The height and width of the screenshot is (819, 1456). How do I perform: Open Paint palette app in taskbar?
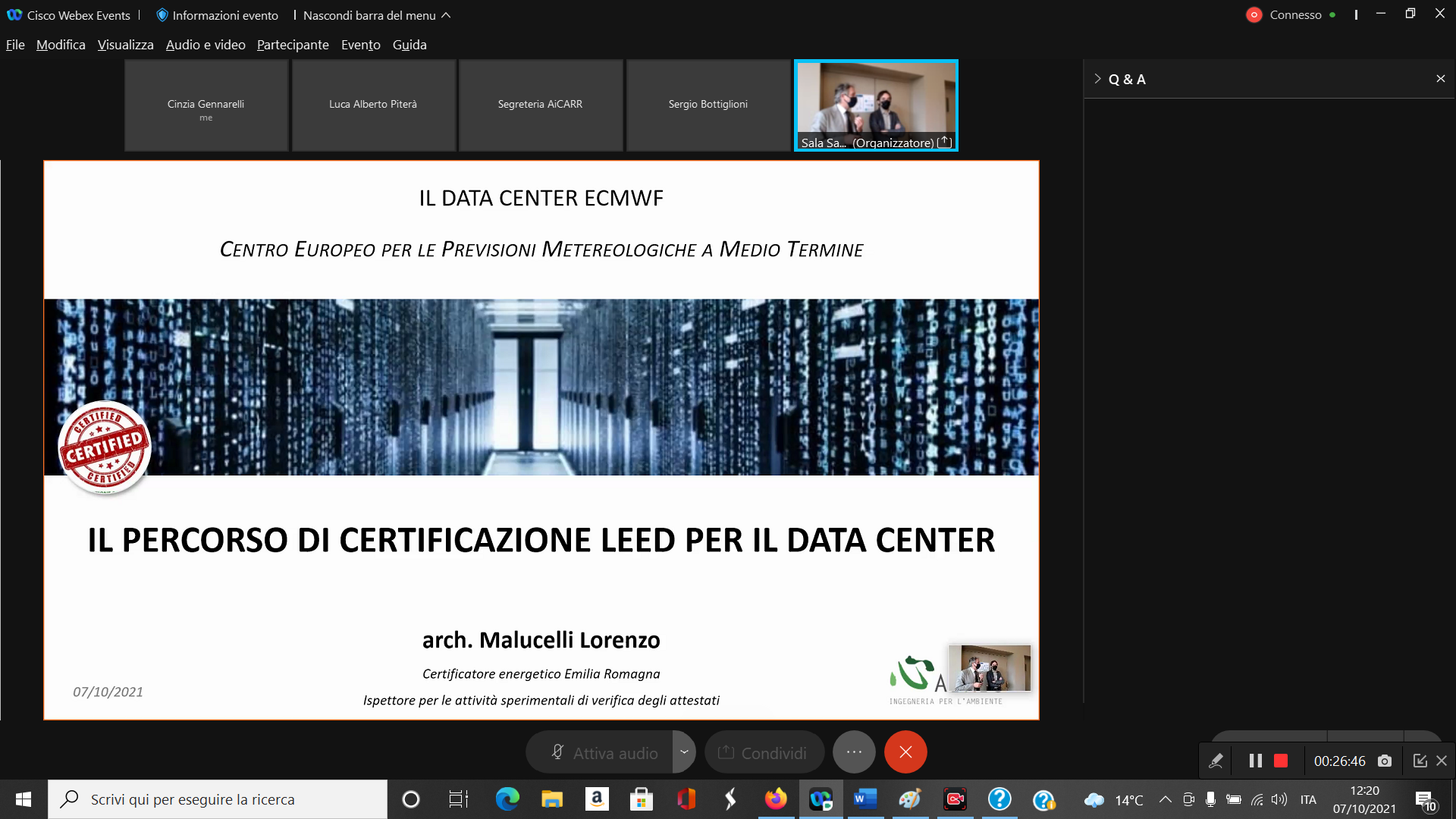click(910, 799)
